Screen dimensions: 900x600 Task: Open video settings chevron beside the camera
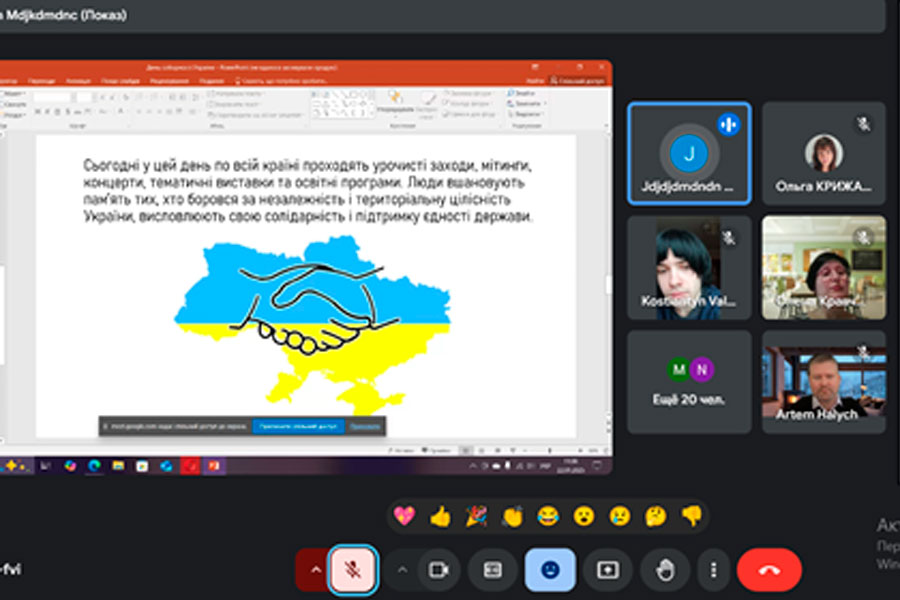tap(402, 570)
